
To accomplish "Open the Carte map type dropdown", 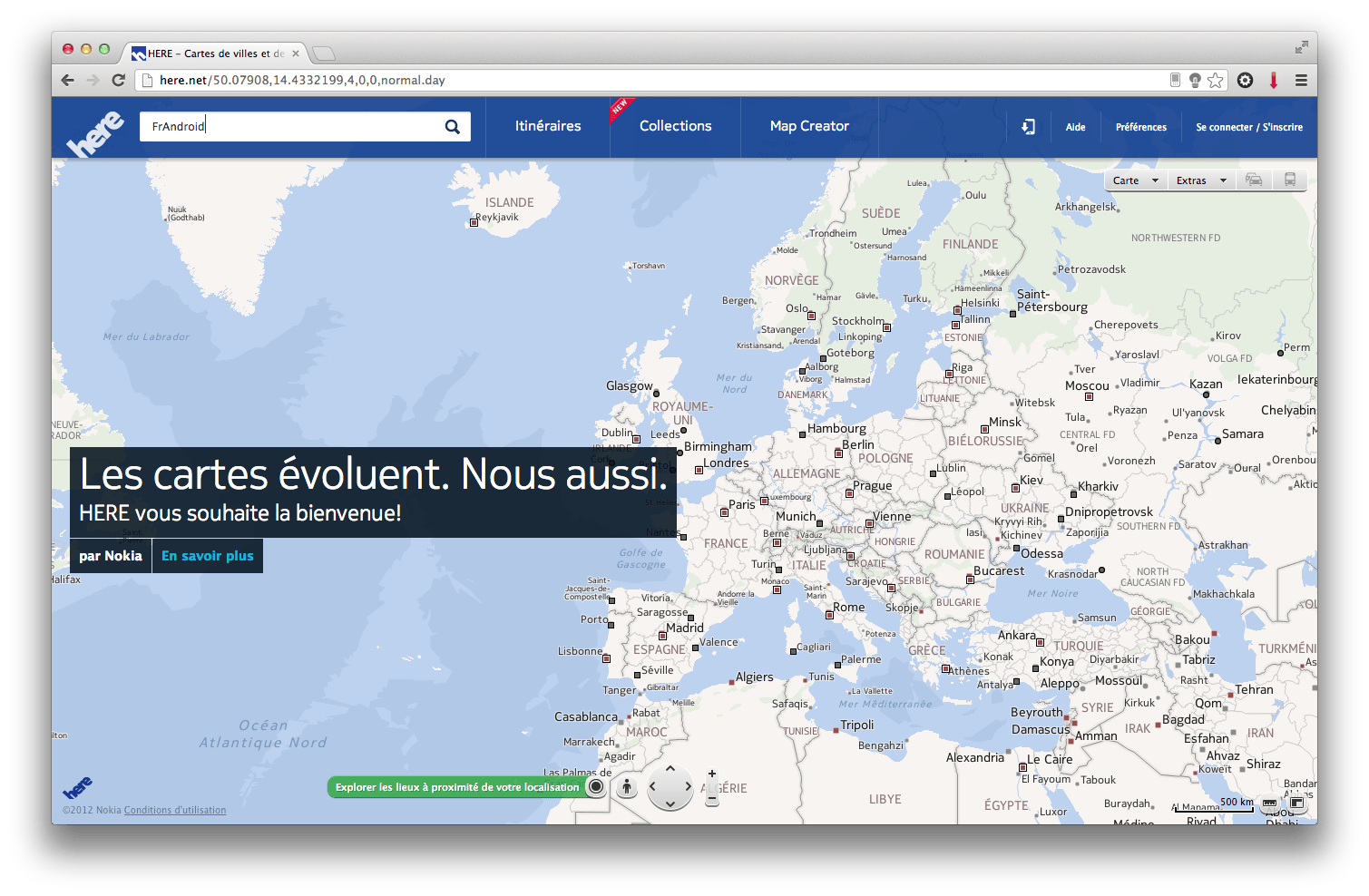I will point(1135,180).
